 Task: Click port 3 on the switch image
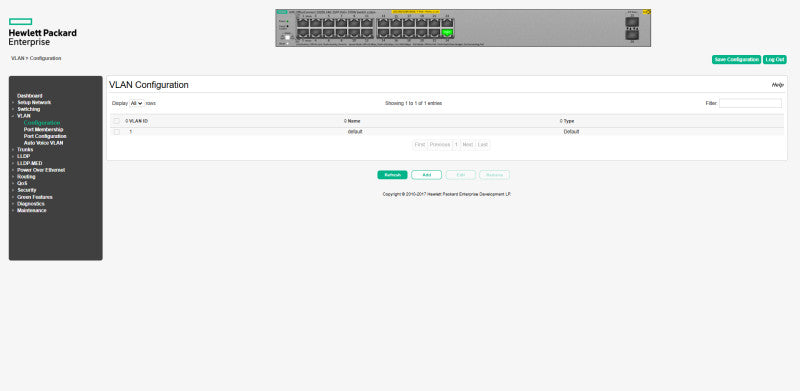(316, 23)
